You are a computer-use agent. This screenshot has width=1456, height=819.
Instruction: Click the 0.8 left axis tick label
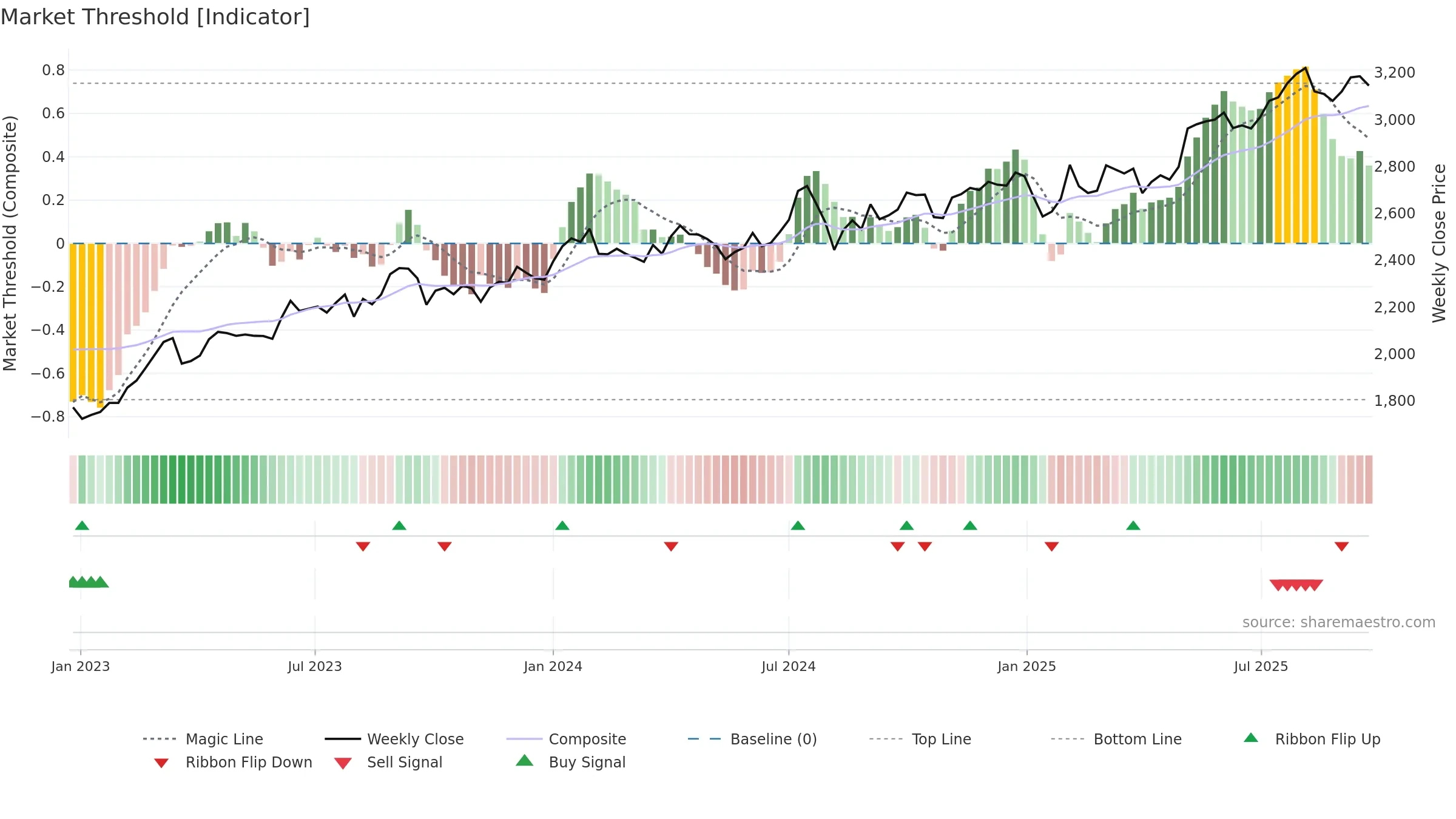pyautogui.click(x=53, y=70)
